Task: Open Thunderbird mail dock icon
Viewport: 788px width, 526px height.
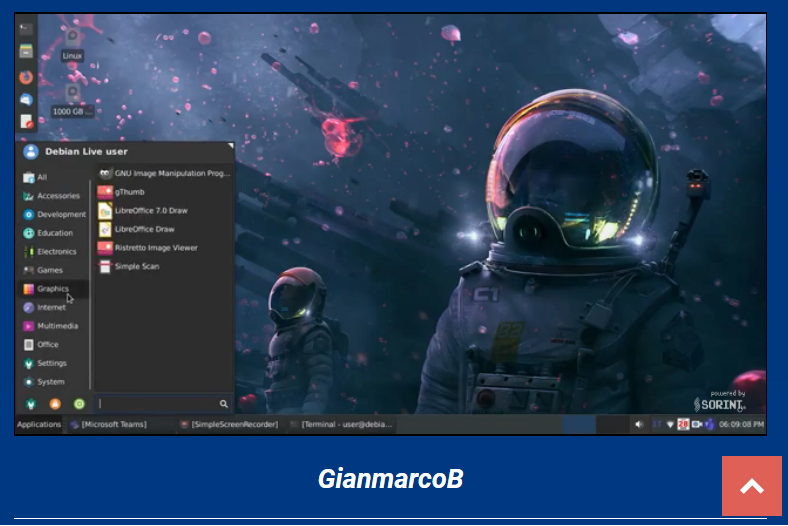Action: click(26, 99)
